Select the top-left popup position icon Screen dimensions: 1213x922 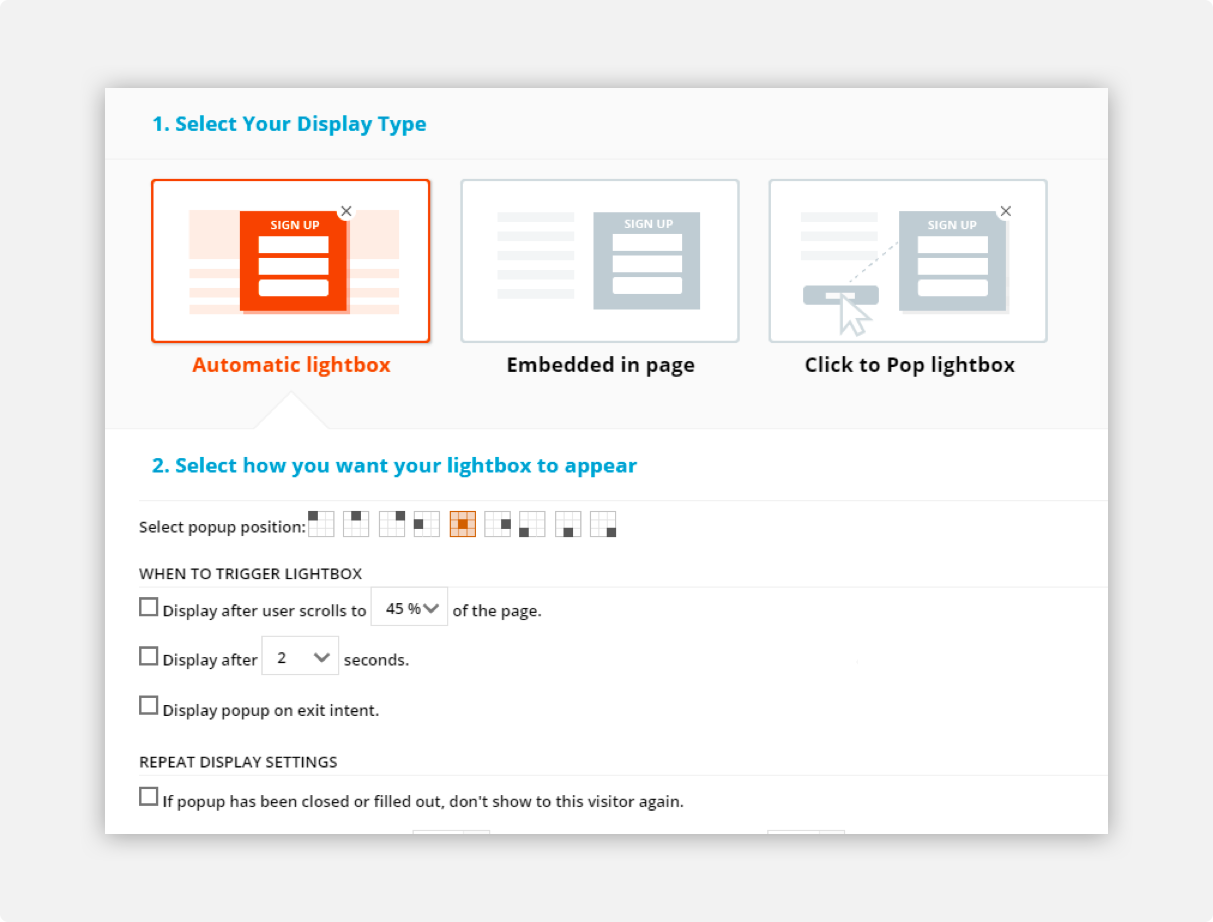322,523
